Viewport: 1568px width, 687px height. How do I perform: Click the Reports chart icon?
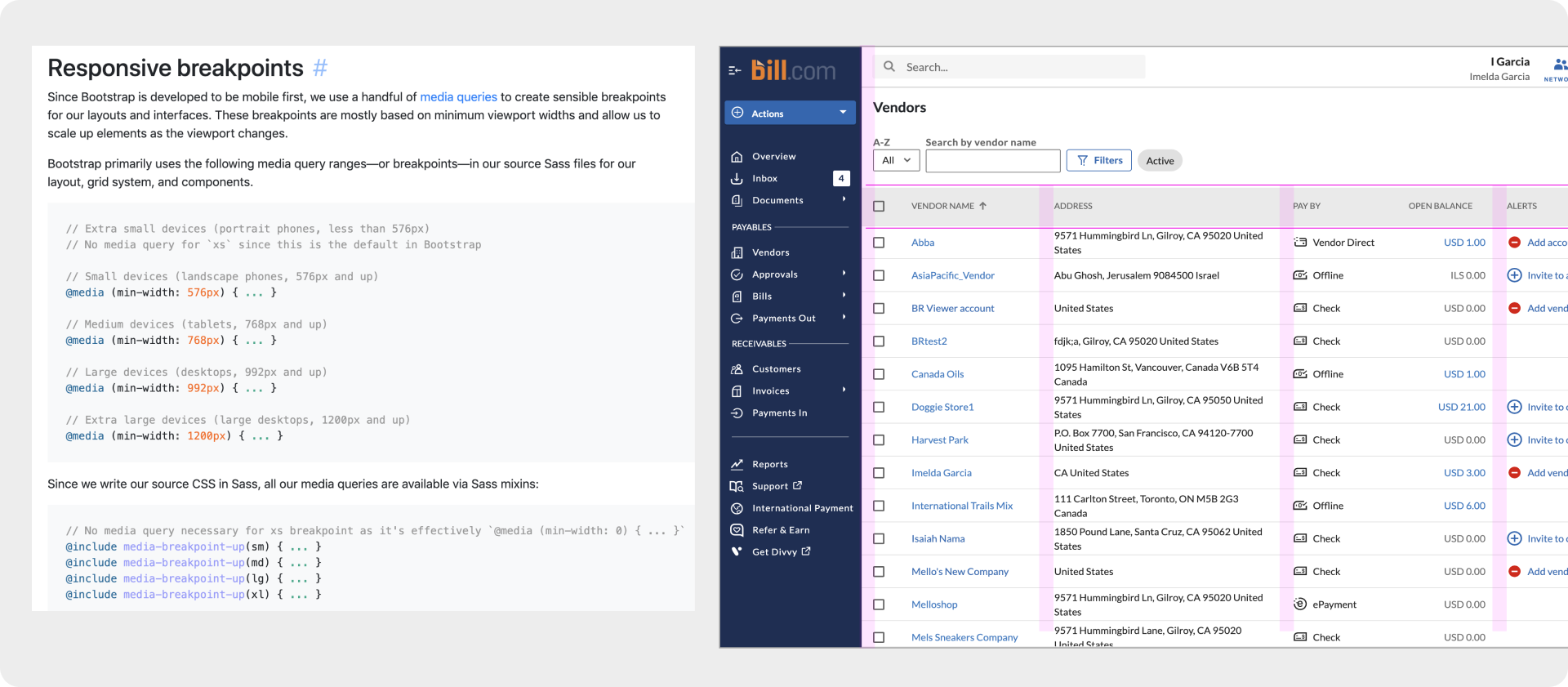[737, 464]
